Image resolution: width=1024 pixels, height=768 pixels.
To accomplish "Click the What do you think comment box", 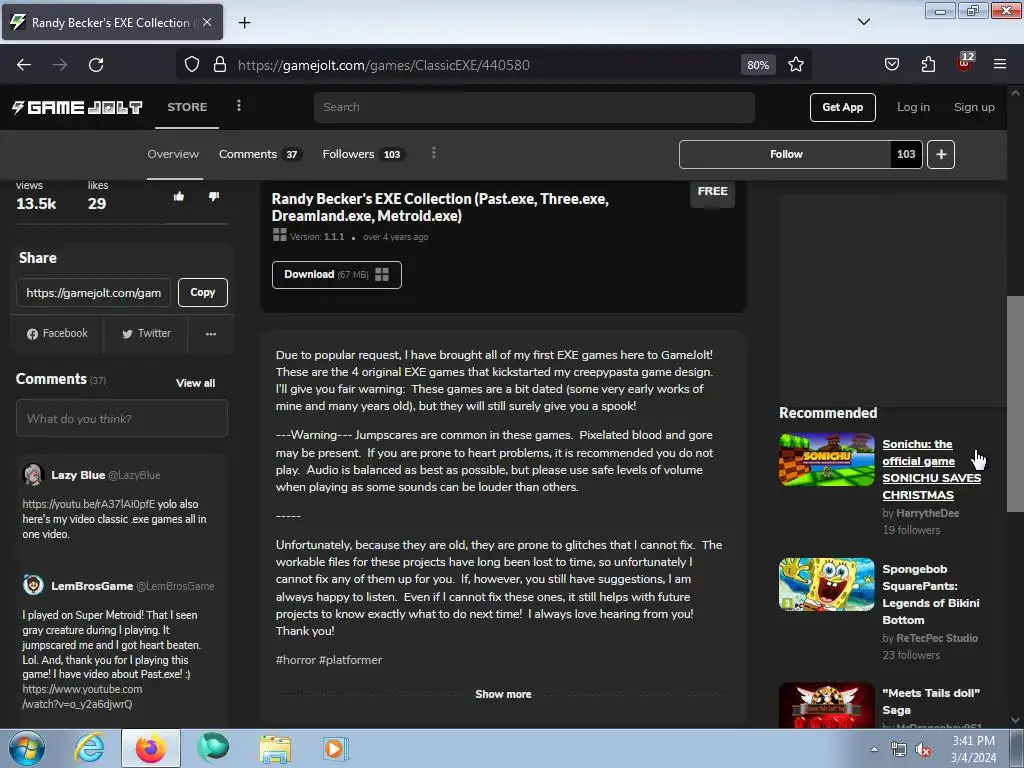I will coord(122,419).
